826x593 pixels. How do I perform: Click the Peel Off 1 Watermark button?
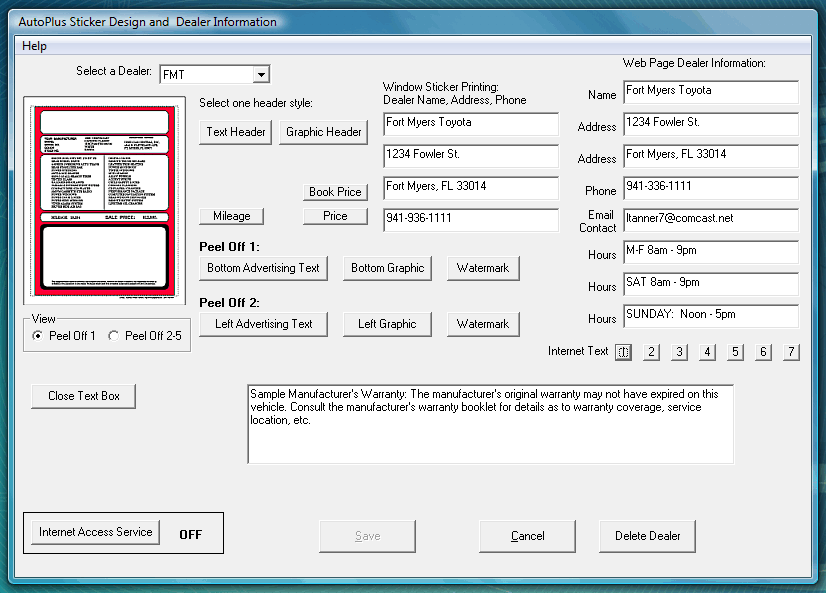point(483,268)
